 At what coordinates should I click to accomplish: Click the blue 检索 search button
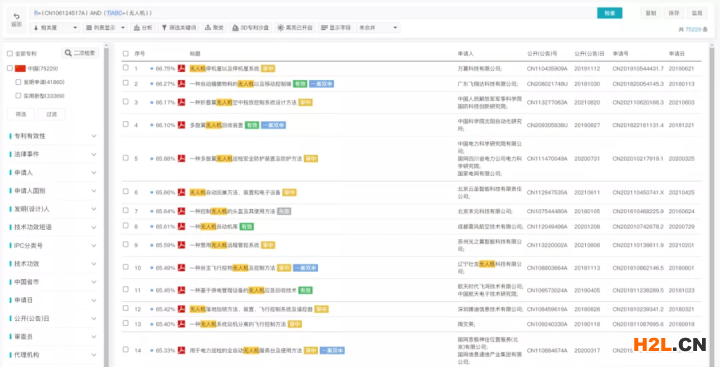click(x=609, y=13)
